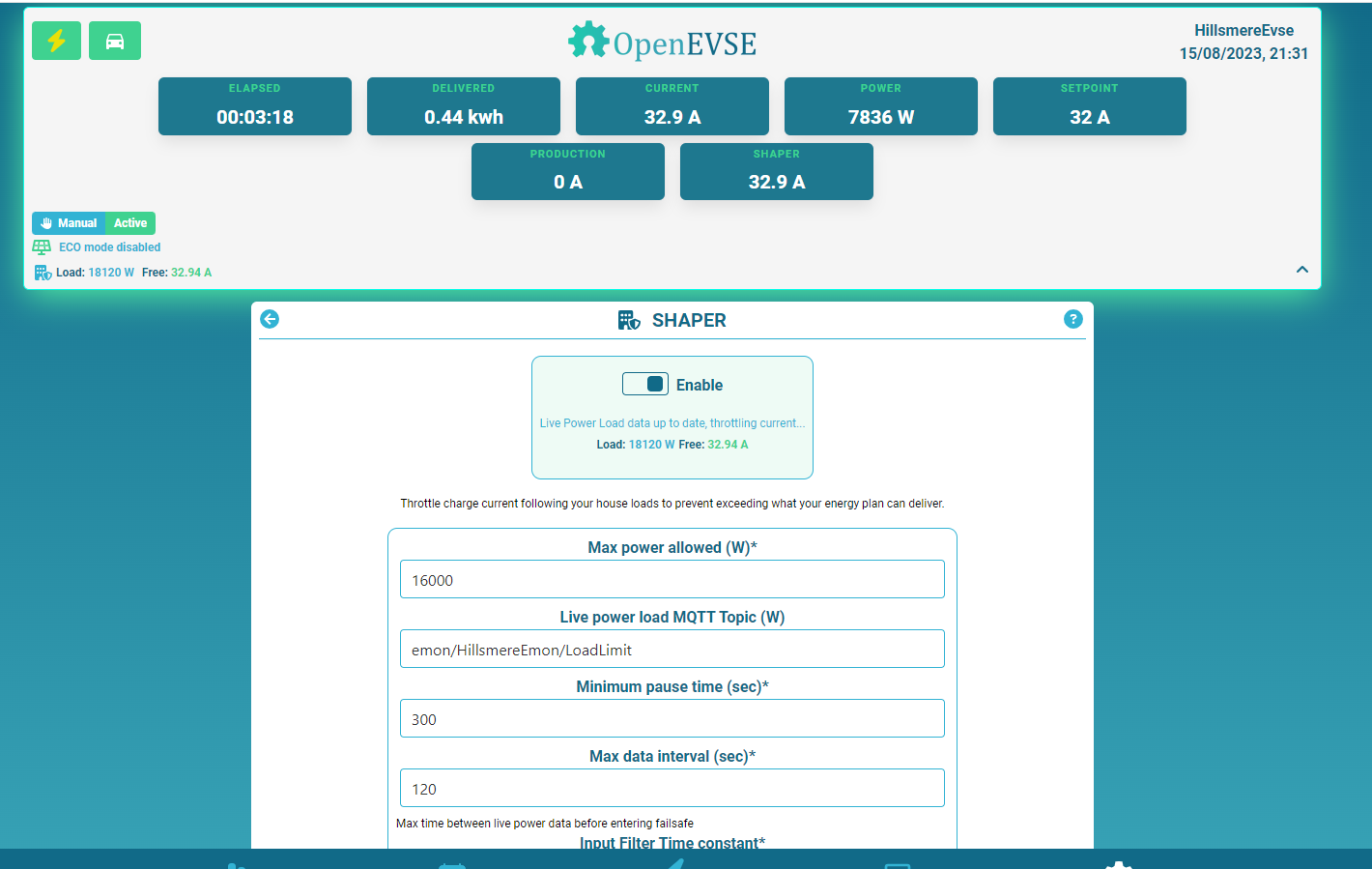This screenshot has height=869, width=1372.
Task: Click the 'Max data interval (sec)*' label
Action: [x=672, y=756]
